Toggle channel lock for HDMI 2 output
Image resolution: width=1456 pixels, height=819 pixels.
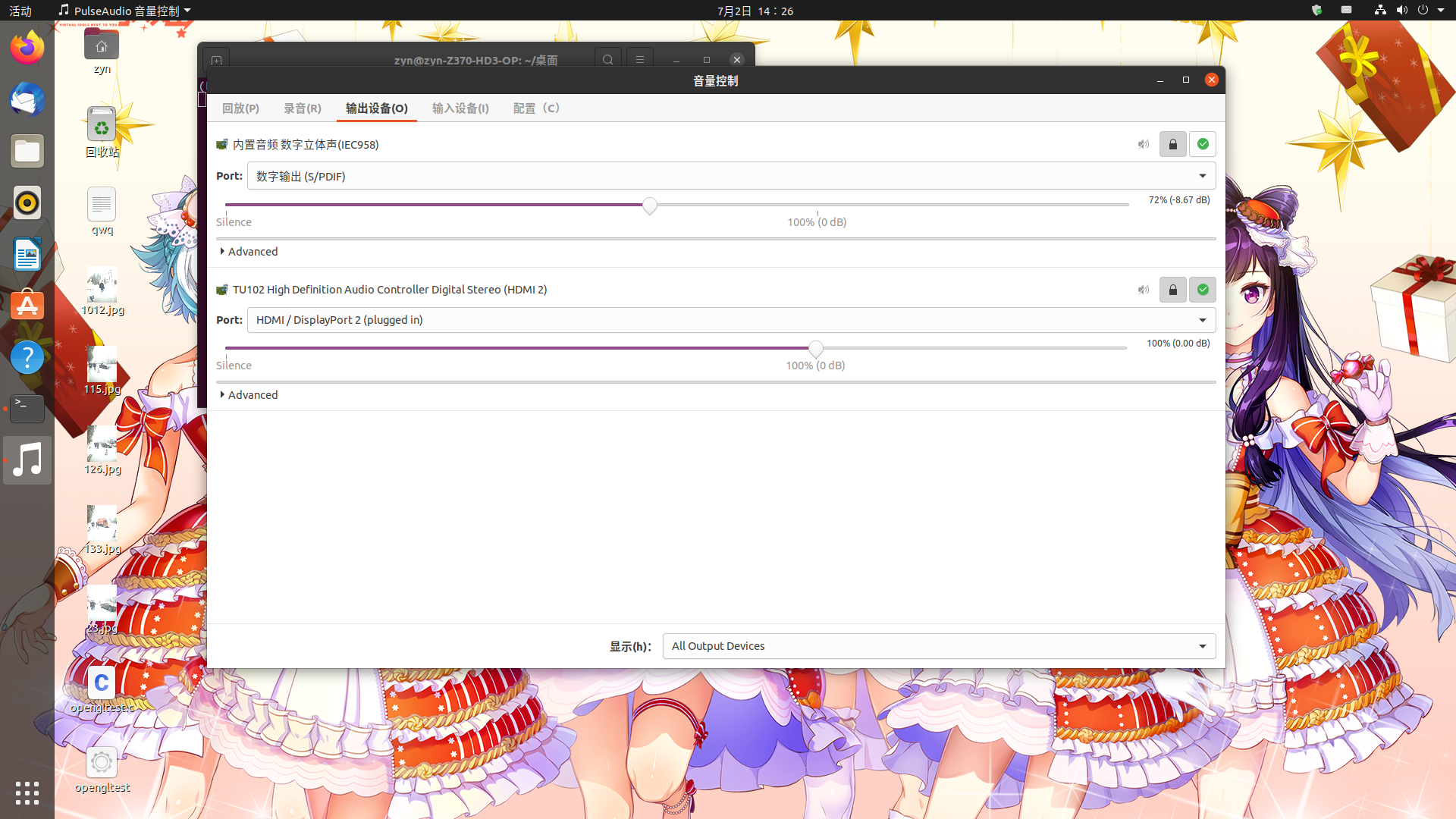pos(1172,290)
